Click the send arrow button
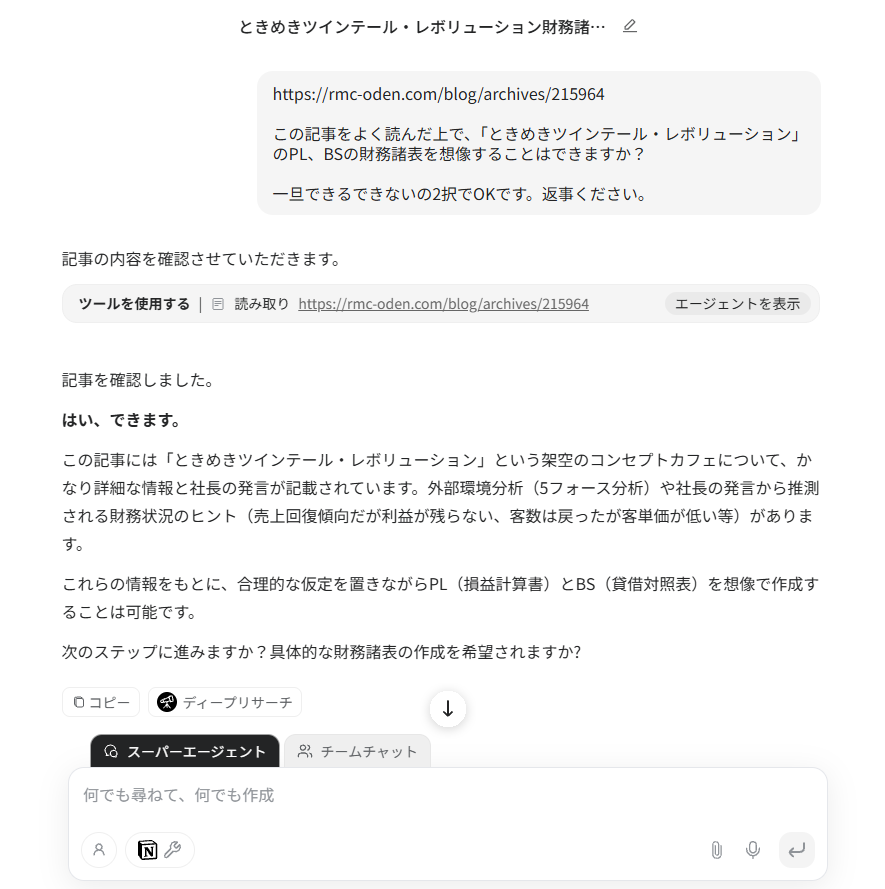 point(797,850)
